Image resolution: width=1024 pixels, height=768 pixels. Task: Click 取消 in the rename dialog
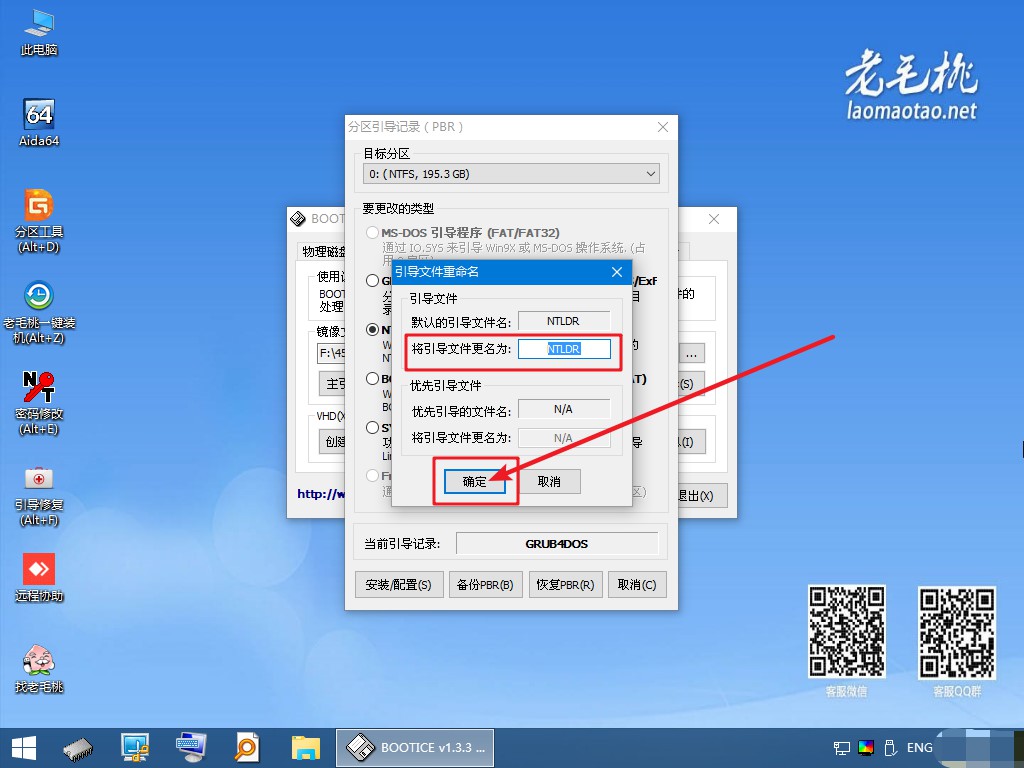(549, 481)
